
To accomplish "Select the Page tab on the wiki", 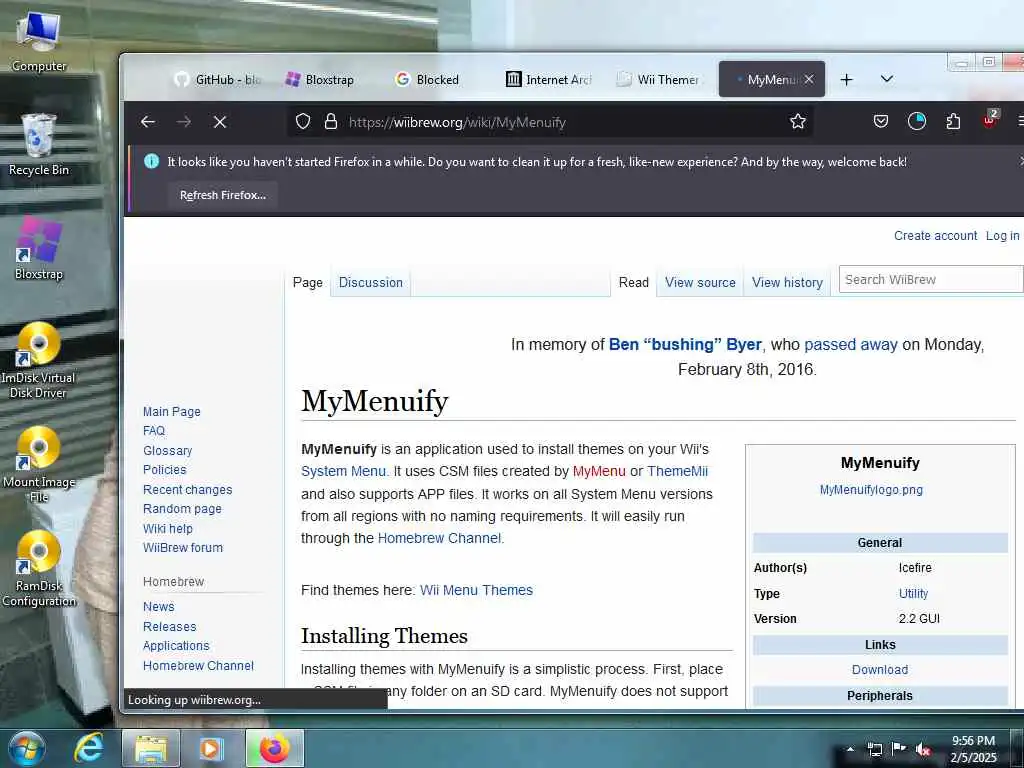I will [x=308, y=282].
